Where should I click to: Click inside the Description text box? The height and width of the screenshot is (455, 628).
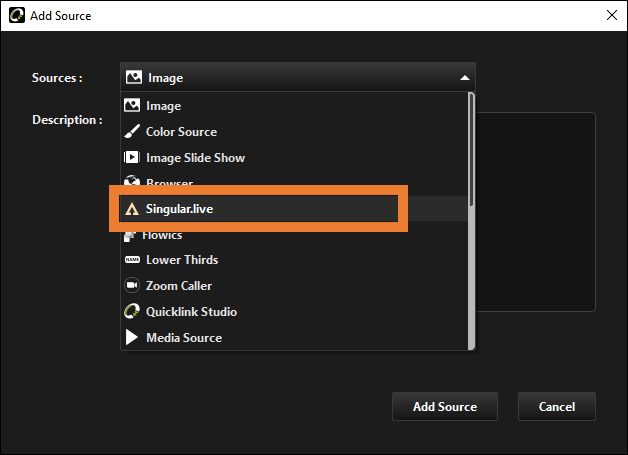(535, 211)
